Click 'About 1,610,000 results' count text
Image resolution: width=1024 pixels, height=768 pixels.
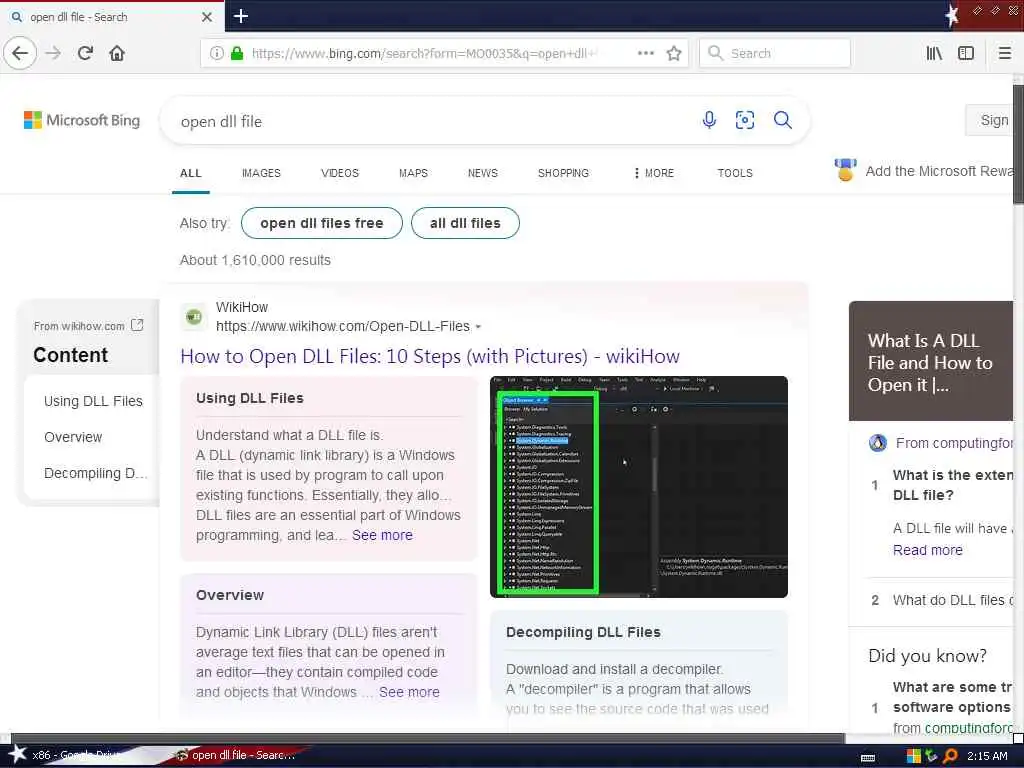[255, 260]
